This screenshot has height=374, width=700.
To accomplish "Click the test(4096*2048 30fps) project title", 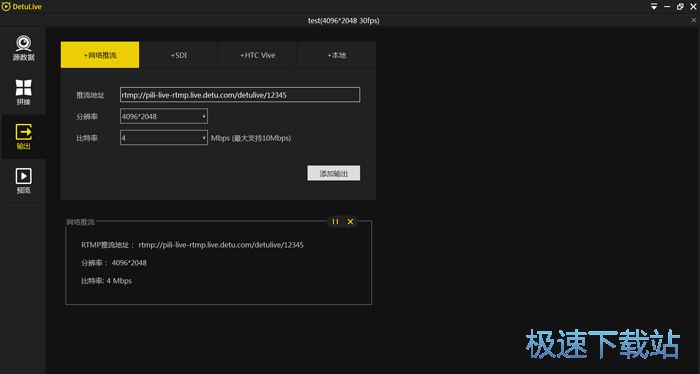I will [x=344, y=21].
